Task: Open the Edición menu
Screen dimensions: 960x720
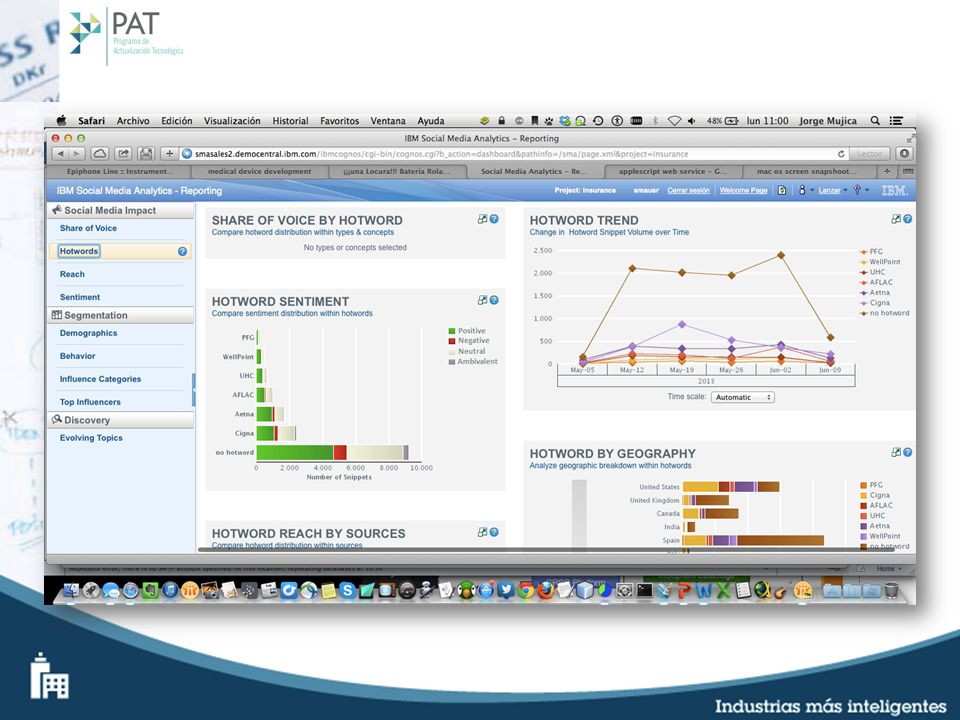Action: (x=176, y=121)
